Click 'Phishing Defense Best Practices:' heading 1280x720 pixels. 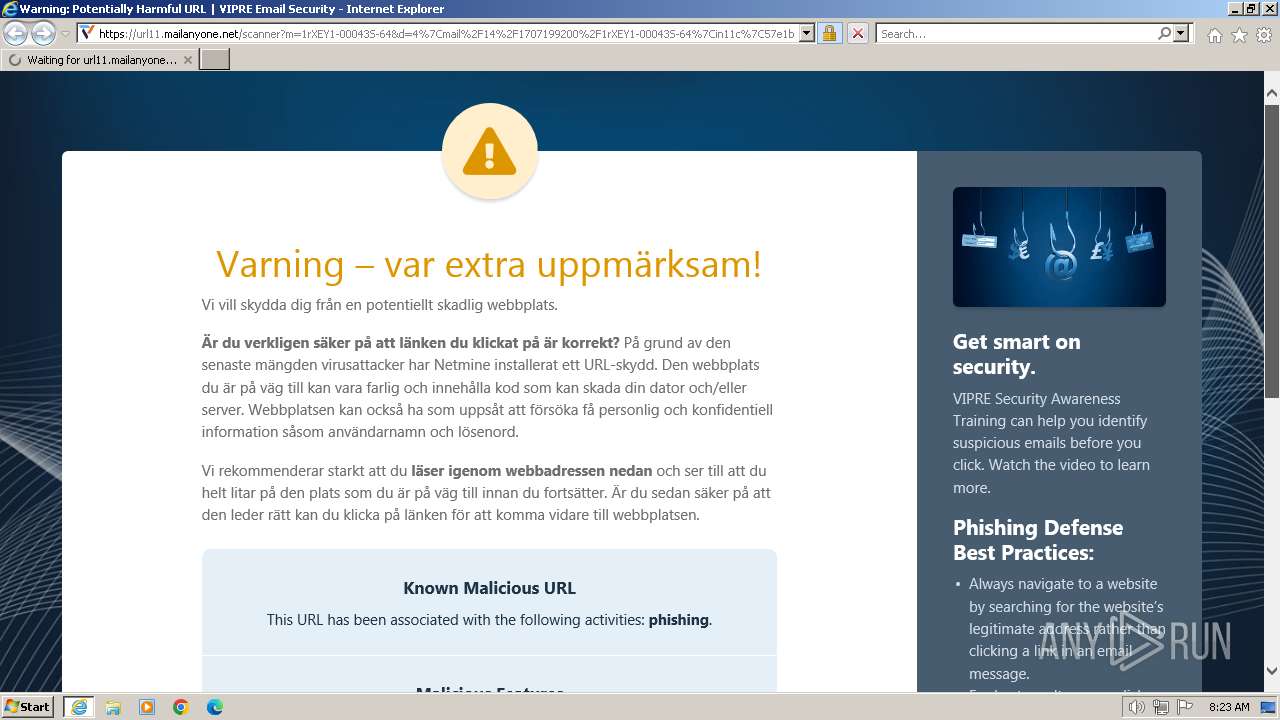click(1038, 540)
